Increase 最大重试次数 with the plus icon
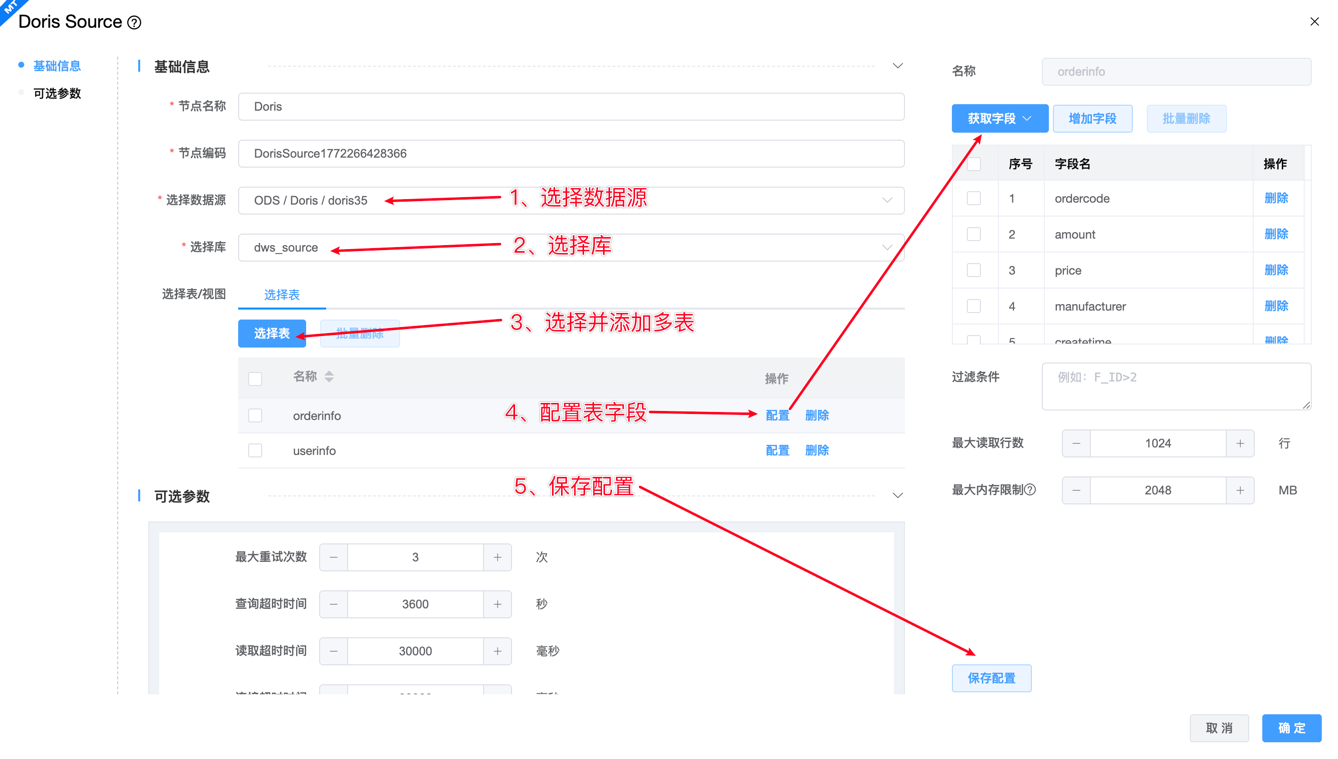 [497, 557]
